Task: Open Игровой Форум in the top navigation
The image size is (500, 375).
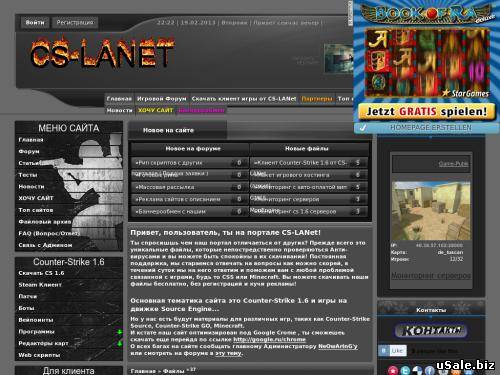Action: 162,99
